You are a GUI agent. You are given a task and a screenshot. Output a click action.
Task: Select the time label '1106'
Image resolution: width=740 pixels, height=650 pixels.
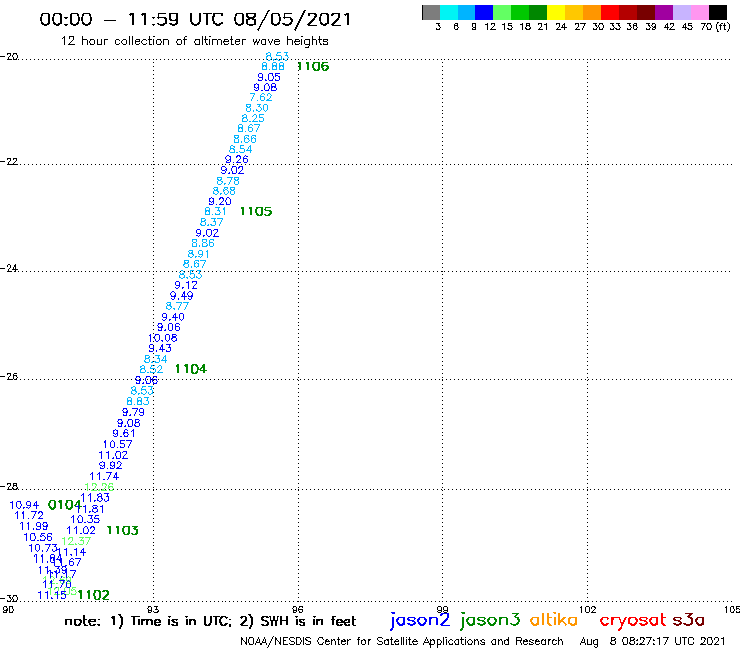point(313,67)
